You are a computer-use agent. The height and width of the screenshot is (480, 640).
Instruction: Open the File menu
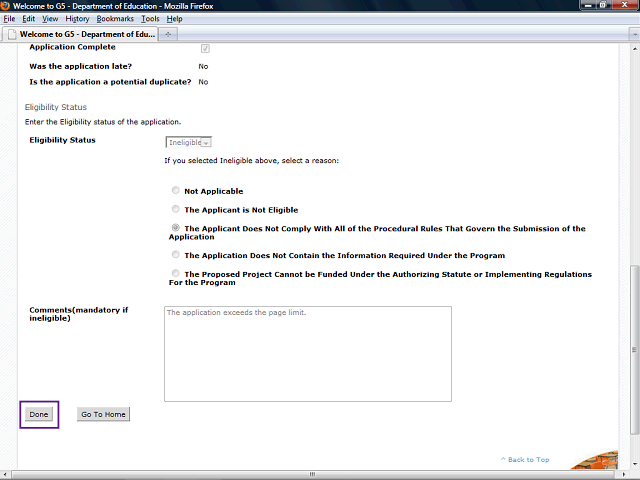[9, 19]
